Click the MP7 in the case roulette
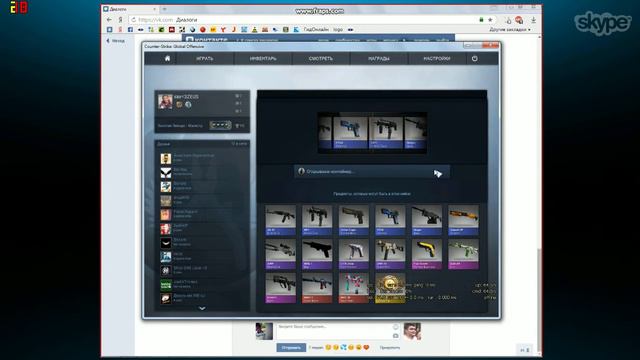The height and width of the screenshot is (360, 640). point(386,132)
